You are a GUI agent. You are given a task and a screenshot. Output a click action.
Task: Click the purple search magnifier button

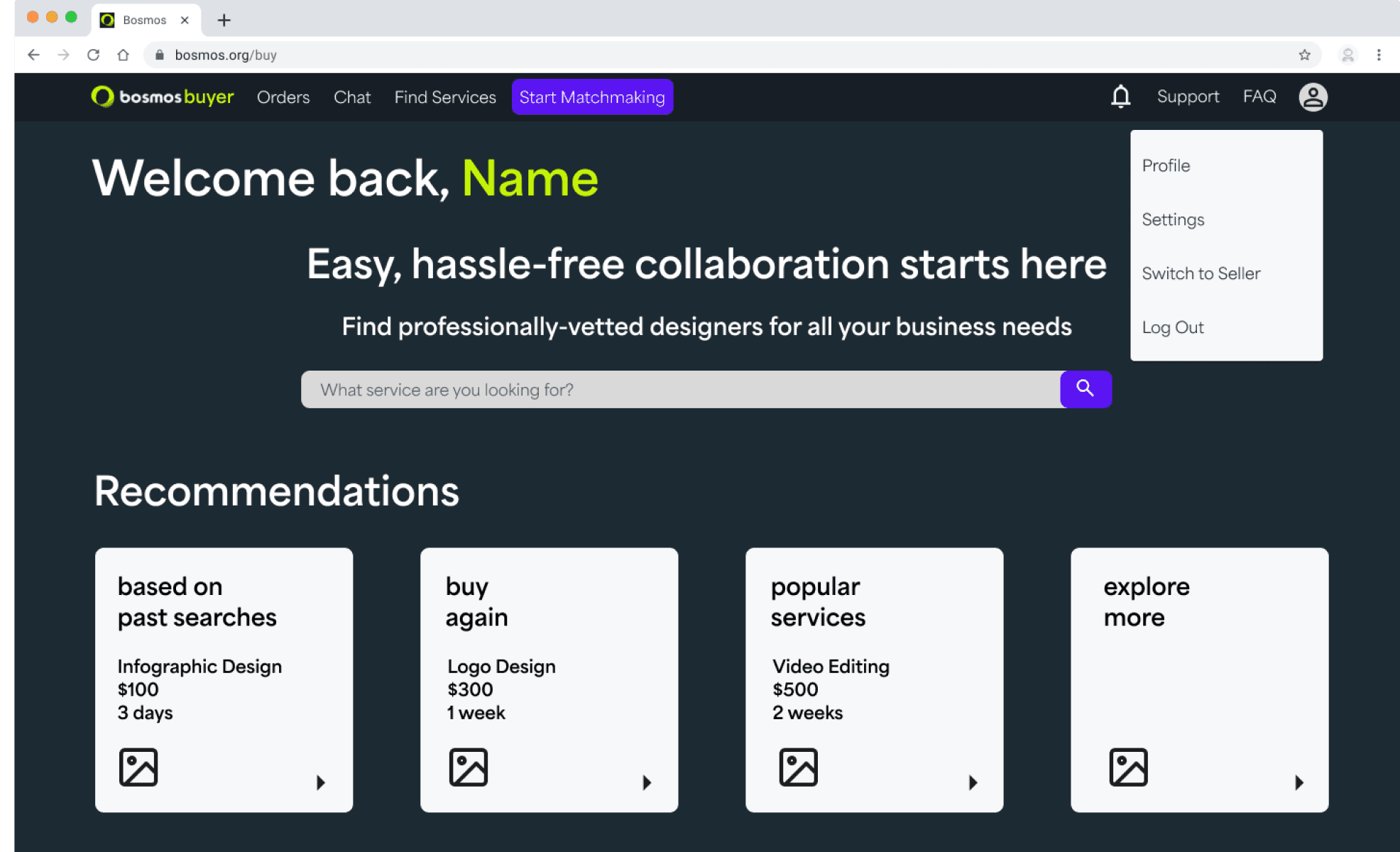tap(1085, 388)
